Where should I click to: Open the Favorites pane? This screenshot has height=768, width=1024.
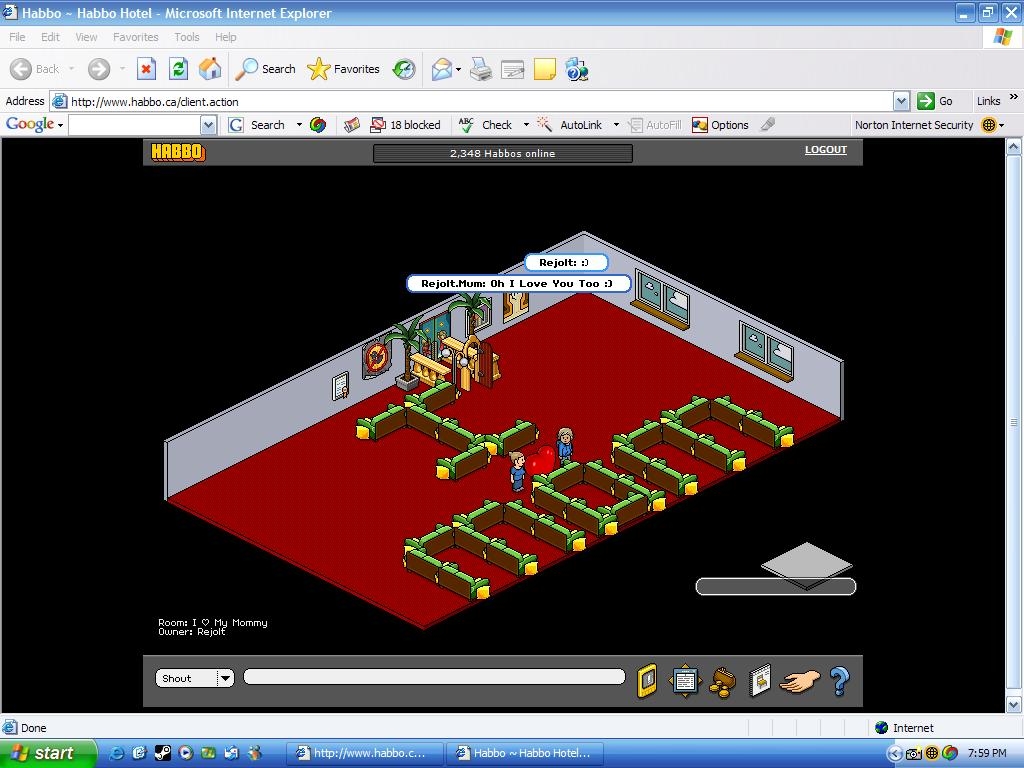click(344, 69)
